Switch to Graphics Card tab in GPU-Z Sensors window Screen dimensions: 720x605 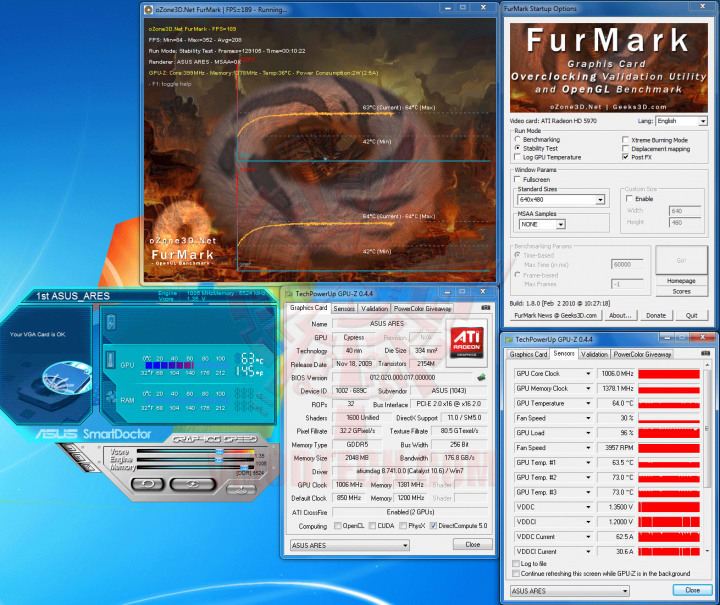pos(528,354)
